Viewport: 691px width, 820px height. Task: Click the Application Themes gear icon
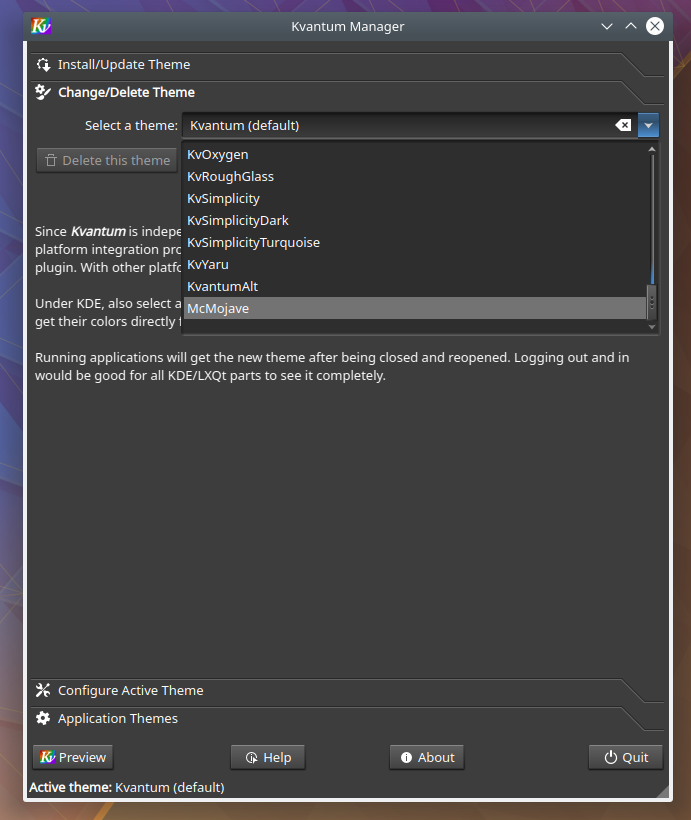pos(43,719)
